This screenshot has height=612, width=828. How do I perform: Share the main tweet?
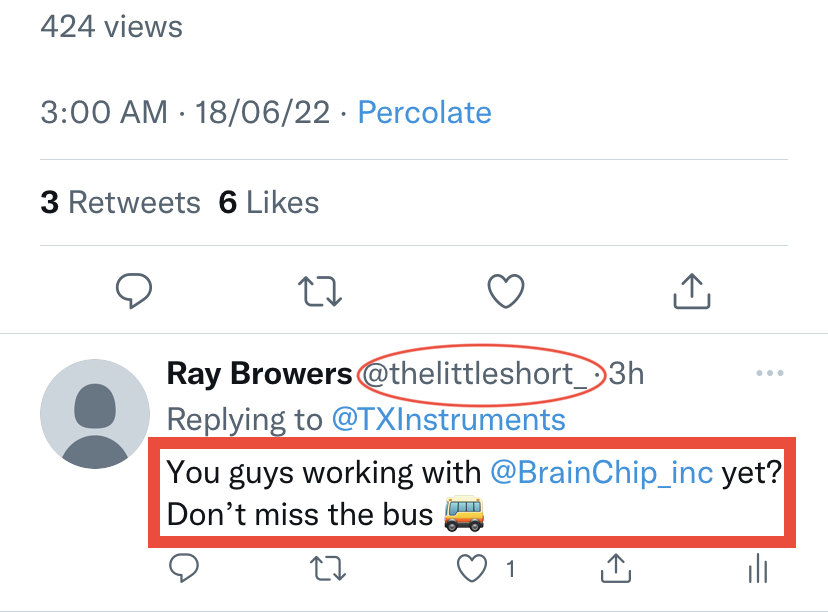691,291
